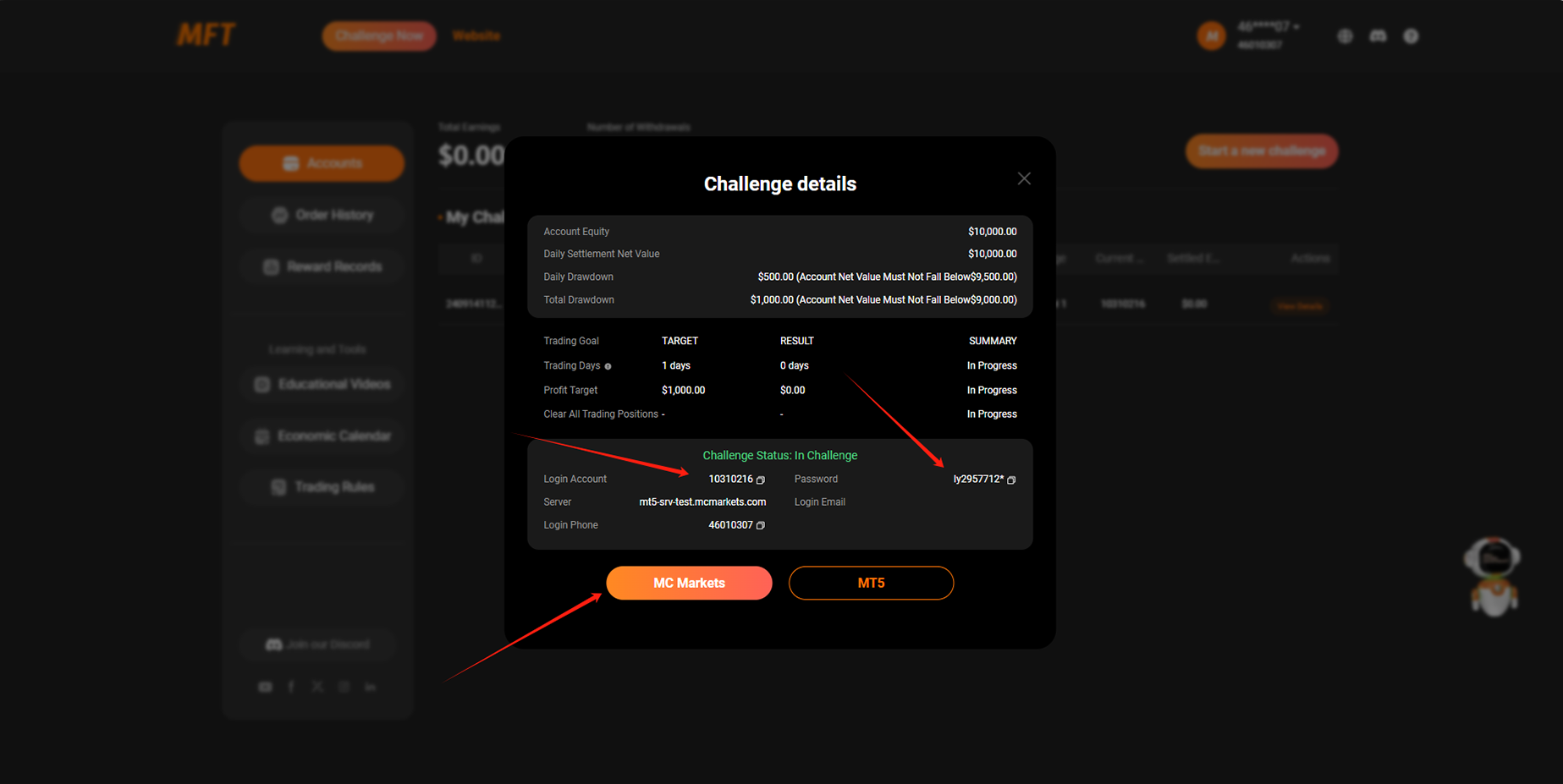Image resolution: width=1563 pixels, height=784 pixels.
Task: Open the help question mark icon
Action: [x=1411, y=36]
